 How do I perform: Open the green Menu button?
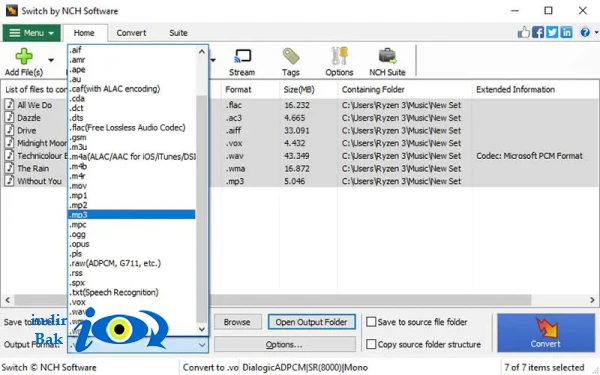[x=31, y=33]
